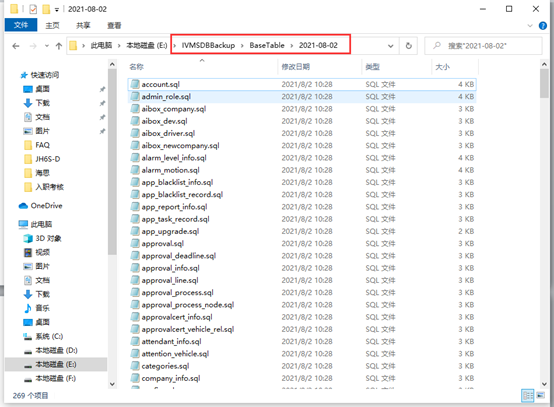Sort by the 名称 column header
This screenshot has width=554, height=407.
(x=136, y=67)
